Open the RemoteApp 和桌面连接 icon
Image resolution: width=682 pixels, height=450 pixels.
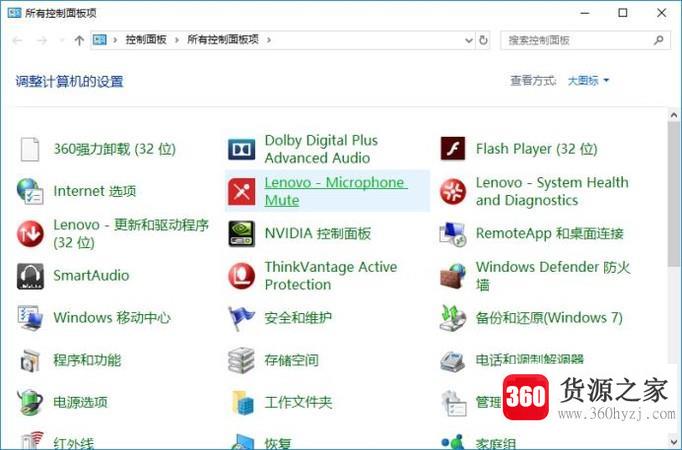click(453, 234)
